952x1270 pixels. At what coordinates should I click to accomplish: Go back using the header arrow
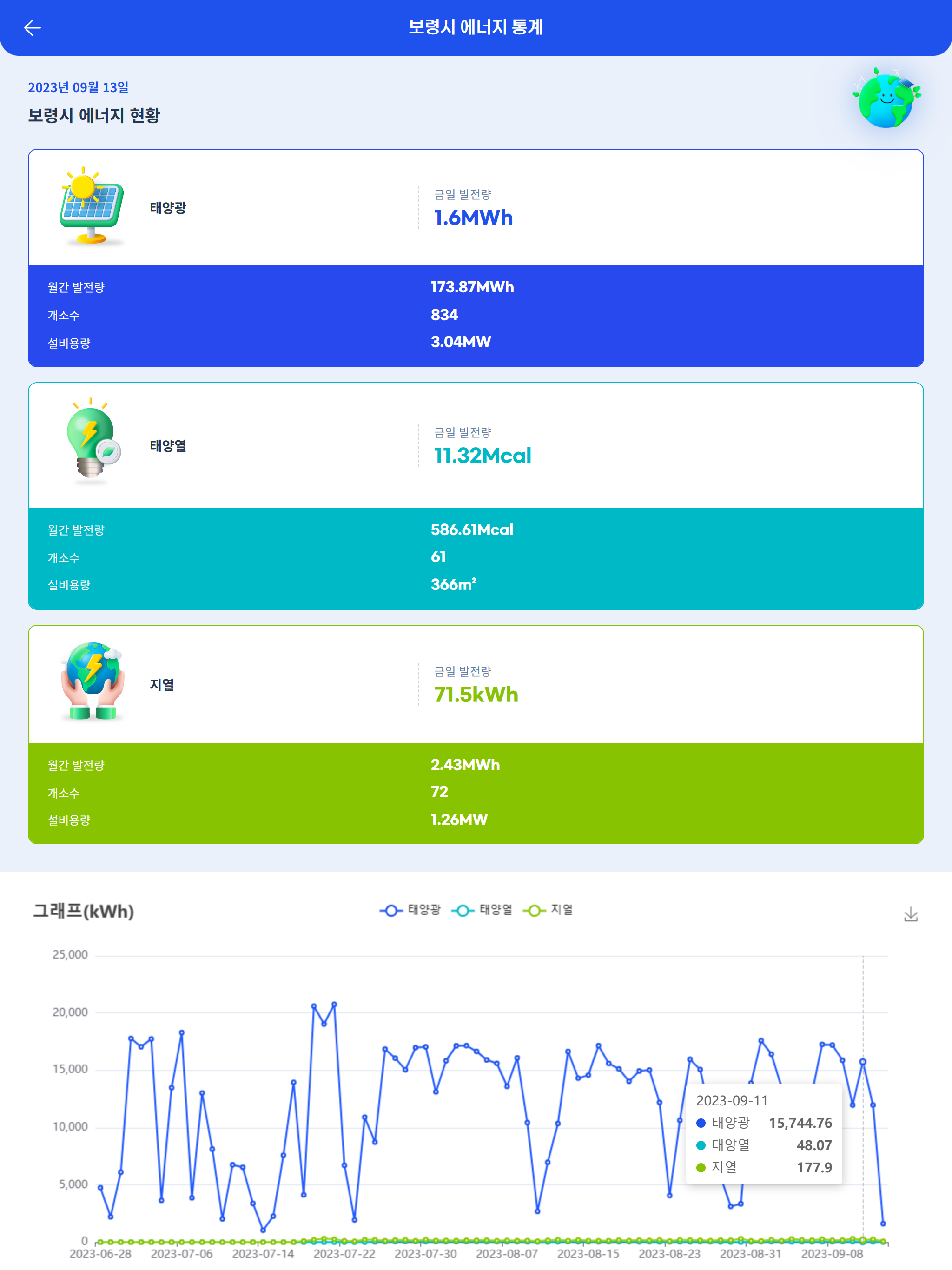point(32,27)
